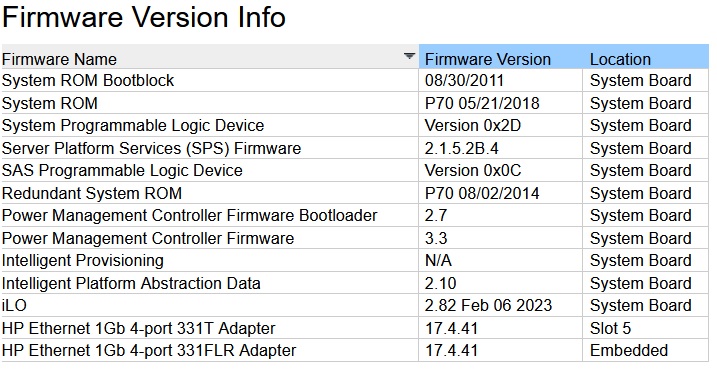The image size is (717, 377).
Task: Sort by Firmware Version column header
Action: coord(501,57)
